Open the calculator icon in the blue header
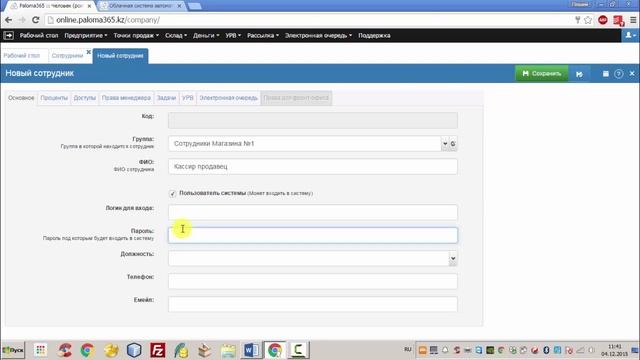Screen dimensions: 640x360 point(606,73)
